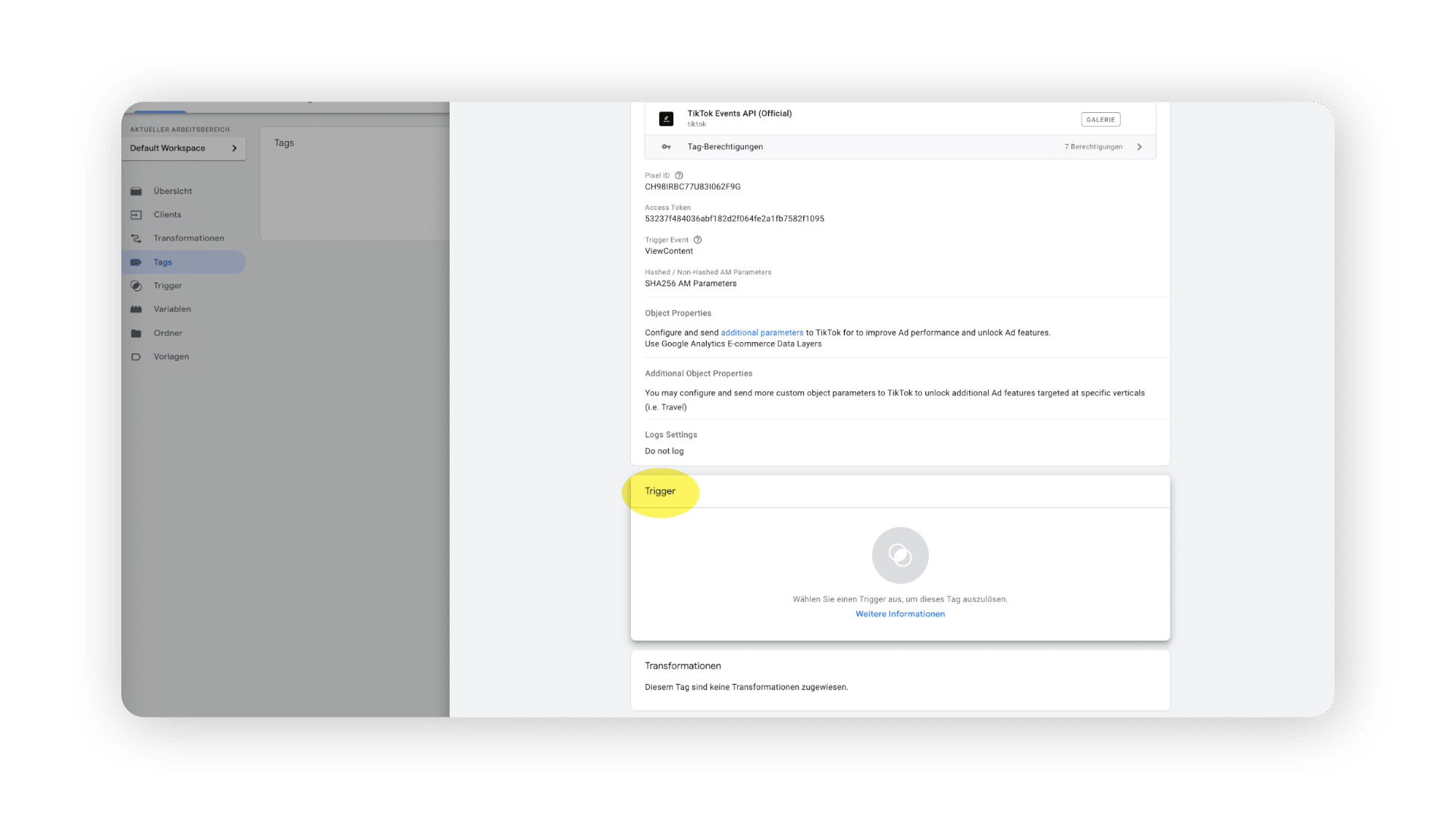Click the GALERIE badge button
Viewport: 1456px width, 819px height.
pos(1100,120)
